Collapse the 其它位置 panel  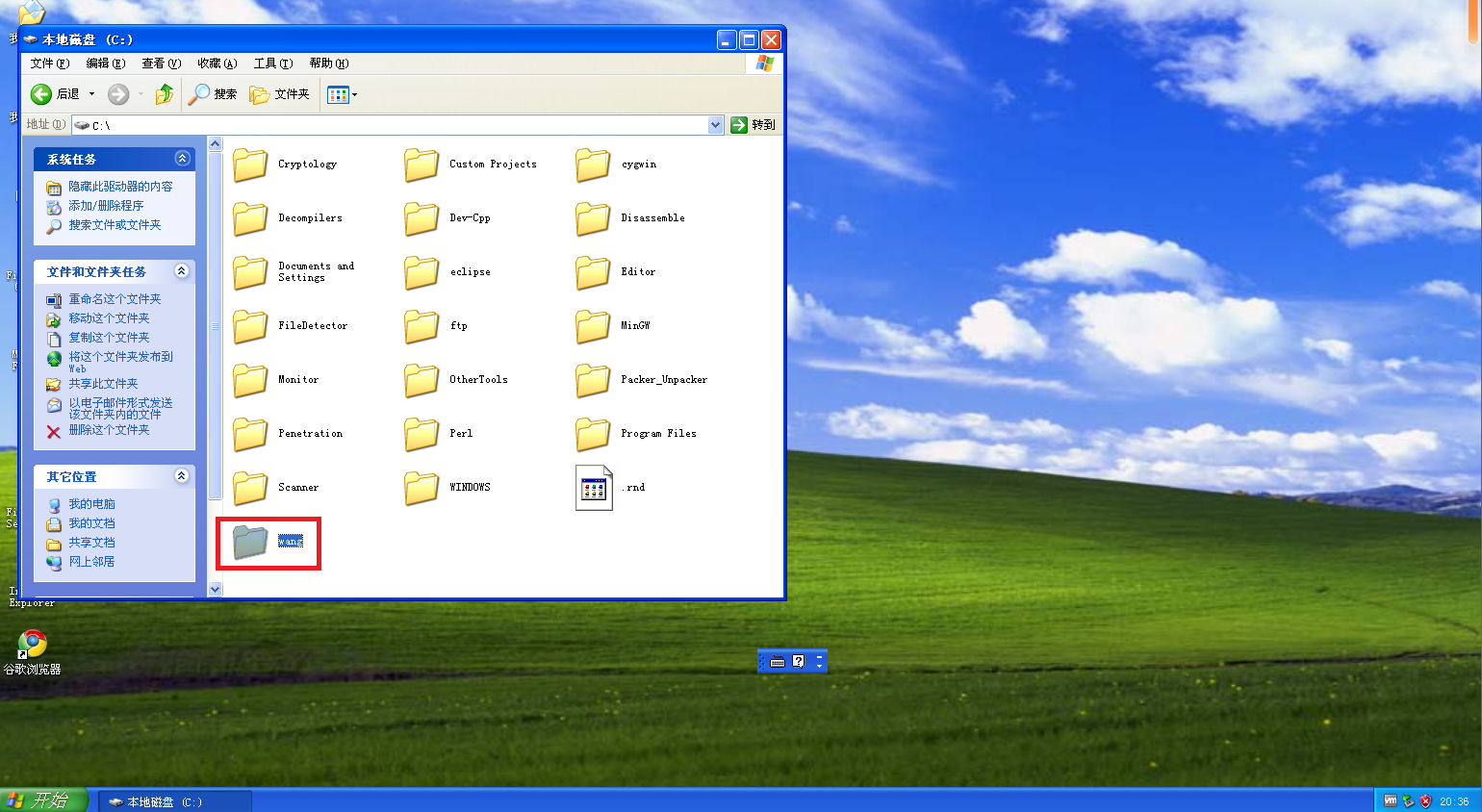pos(182,476)
